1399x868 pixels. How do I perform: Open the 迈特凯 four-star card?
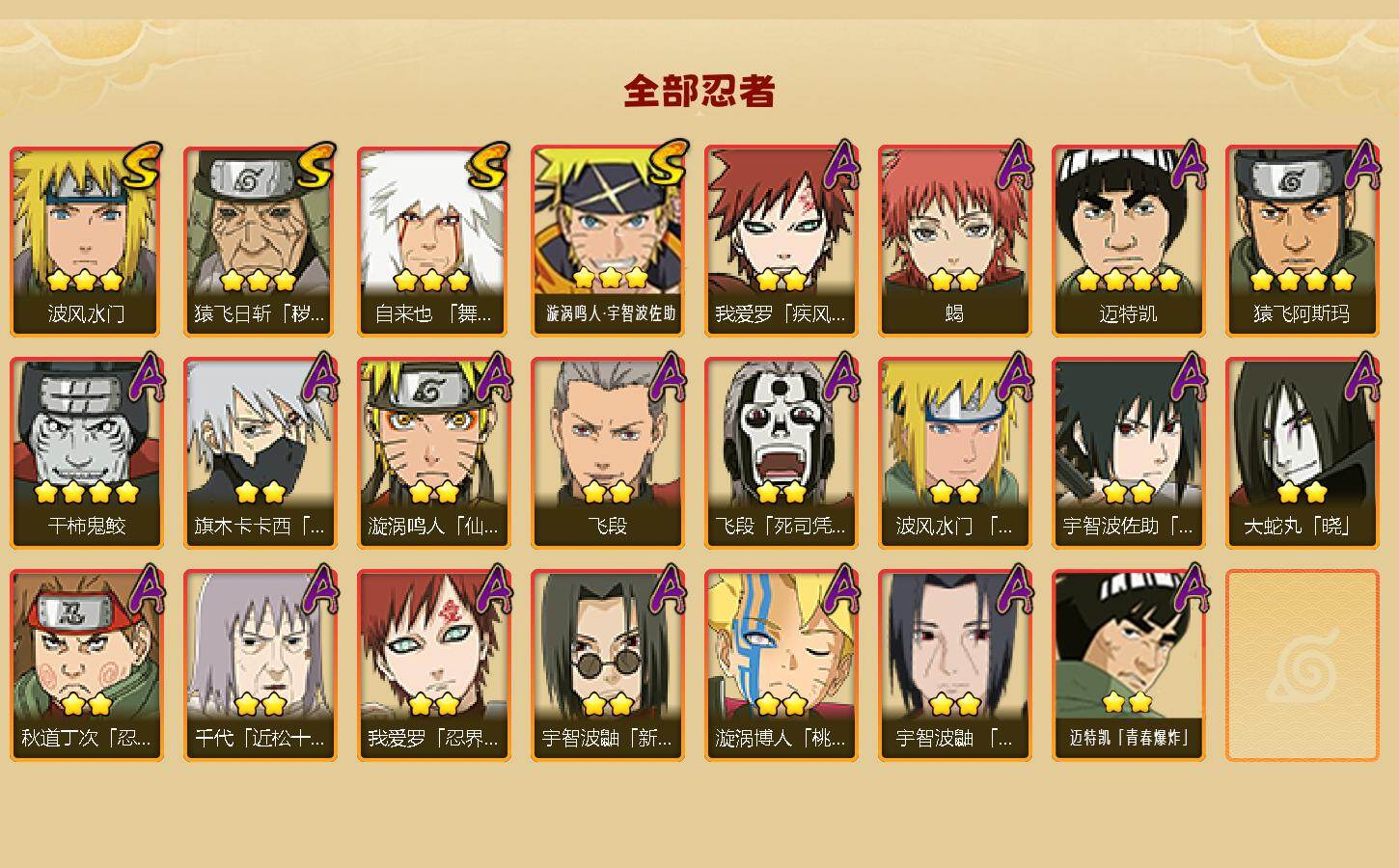pyautogui.click(x=1129, y=241)
